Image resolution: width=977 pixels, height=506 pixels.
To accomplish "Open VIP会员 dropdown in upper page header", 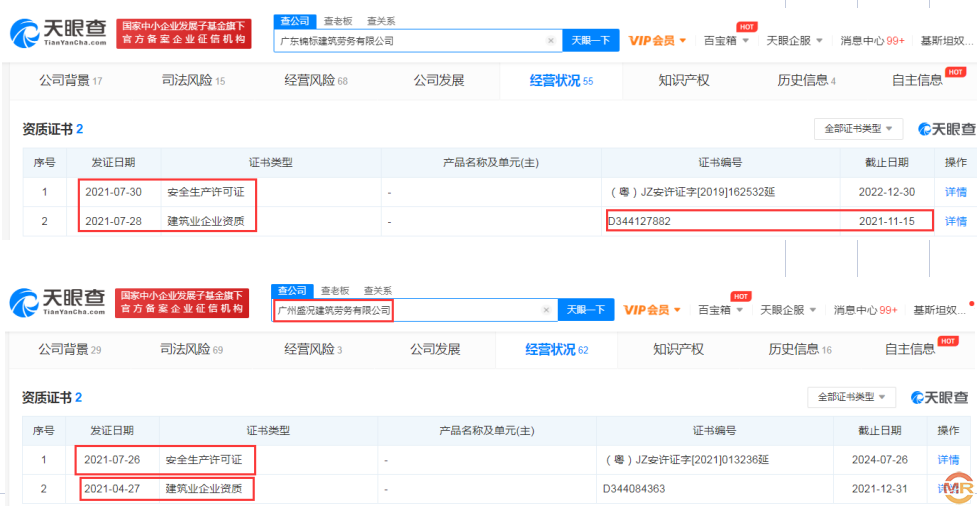I will pos(657,41).
